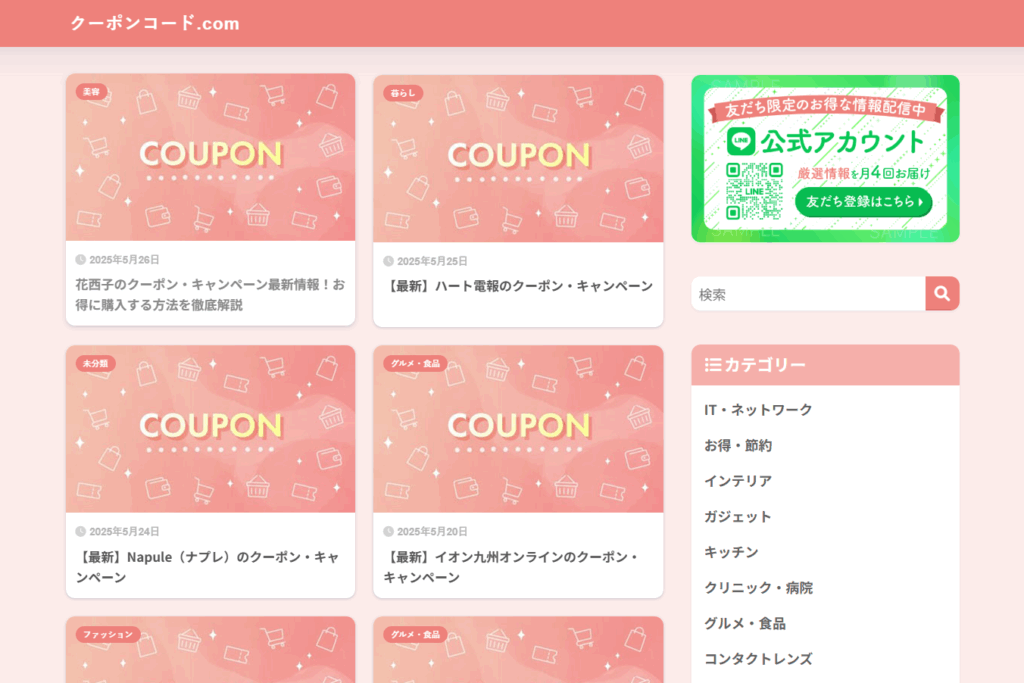Click the green LINE logo icon
The image size is (1024, 683).
point(741,140)
